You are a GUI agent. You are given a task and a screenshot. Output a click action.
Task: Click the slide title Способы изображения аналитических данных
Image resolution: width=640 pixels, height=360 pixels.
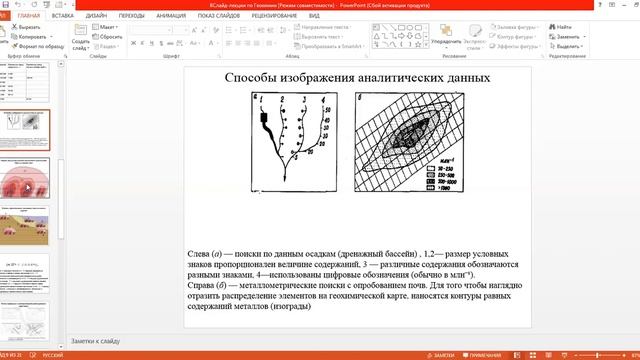357,78
